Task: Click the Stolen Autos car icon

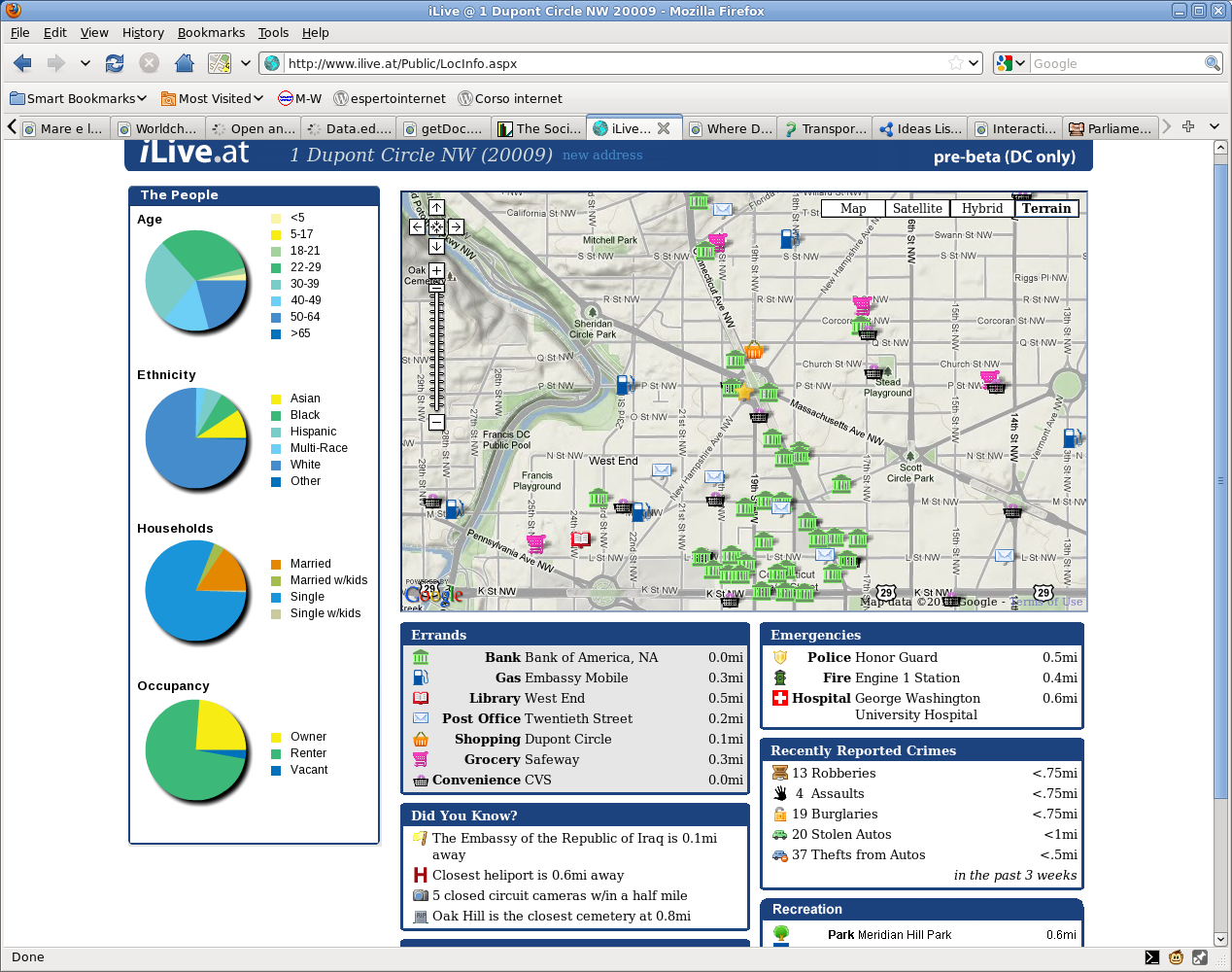Action: [779, 834]
